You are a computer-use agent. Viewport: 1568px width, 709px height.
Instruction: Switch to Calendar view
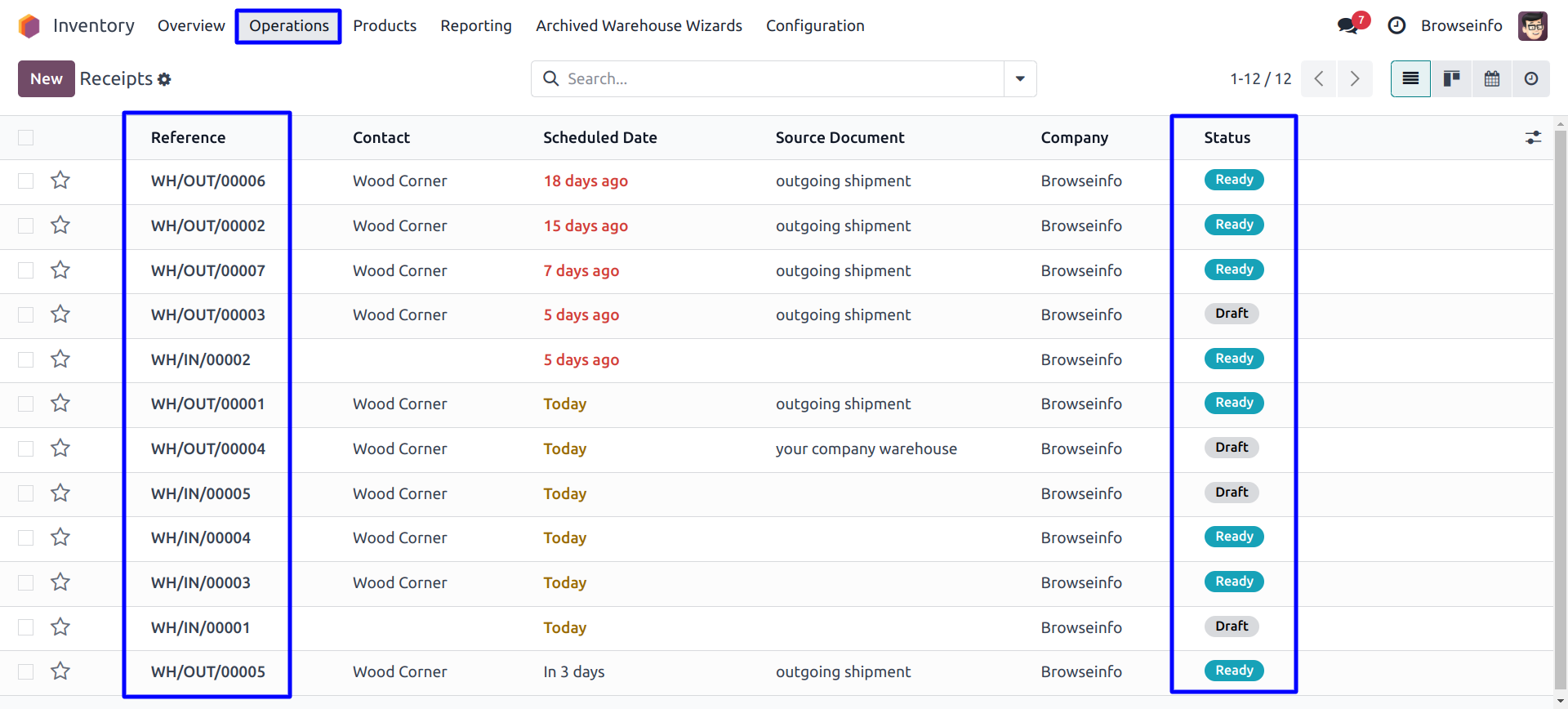pyautogui.click(x=1492, y=79)
